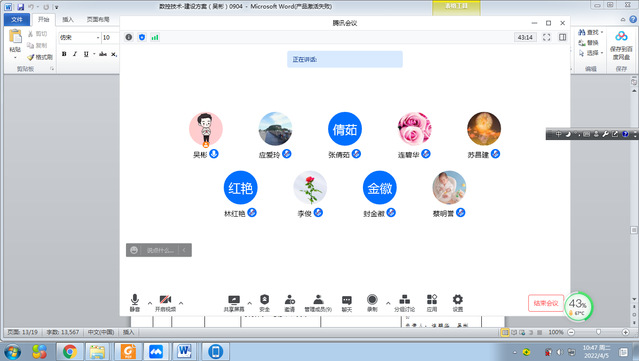Expand share screen options arrow
This screenshot has height=361, width=639.
pos(249,303)
